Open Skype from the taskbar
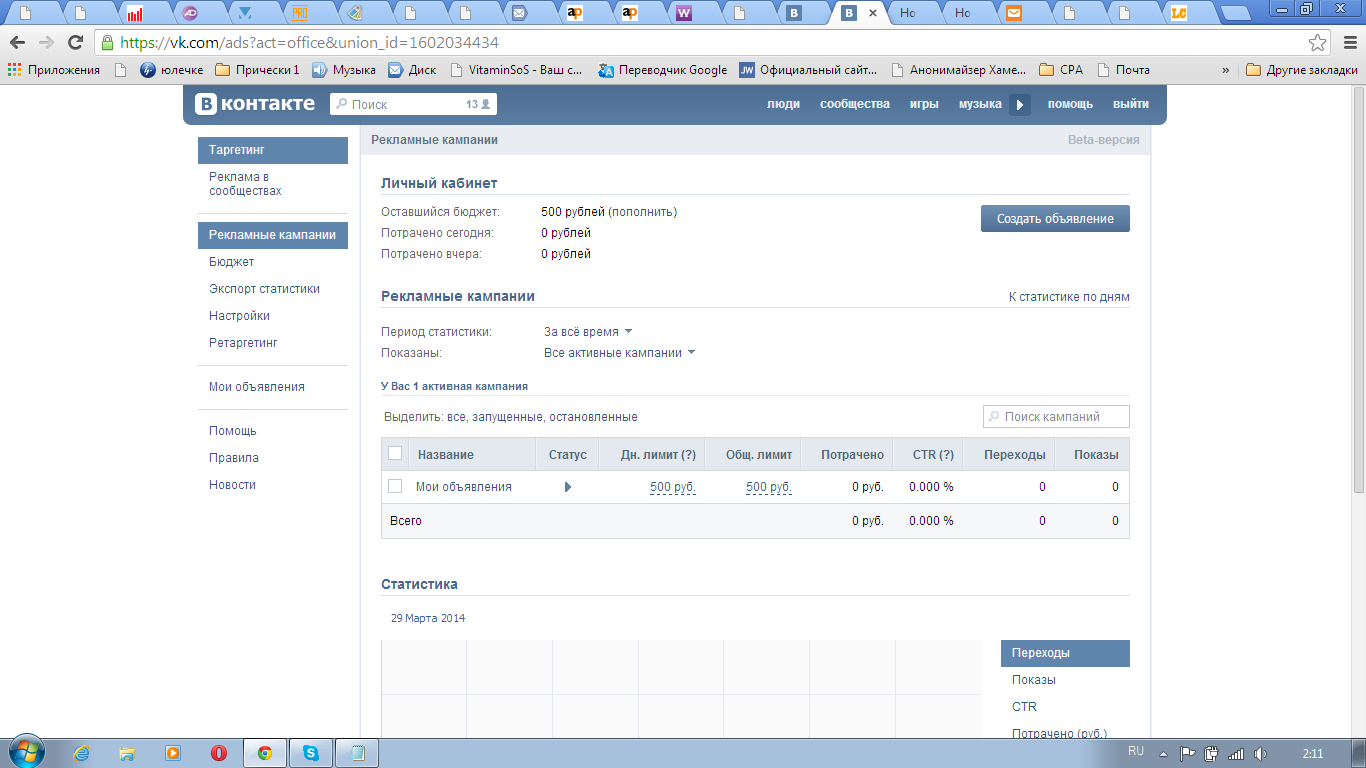 click(311, 753)
